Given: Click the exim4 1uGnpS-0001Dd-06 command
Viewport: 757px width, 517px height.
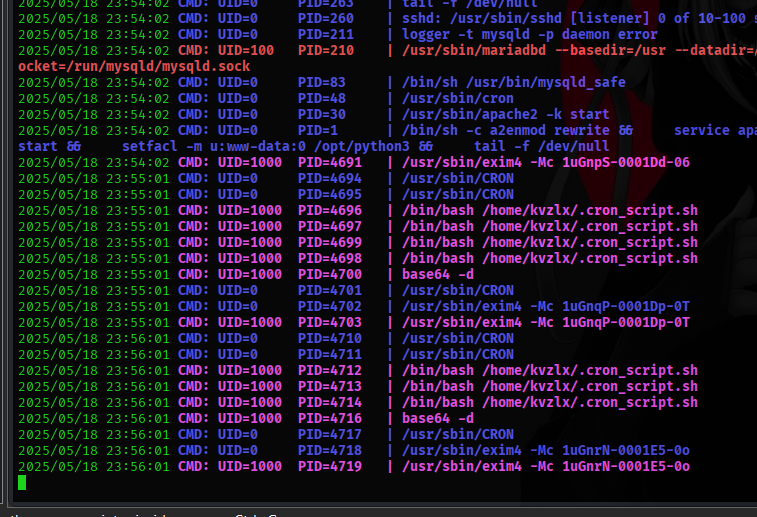Looking at the screenshot, I should [545, 162].
